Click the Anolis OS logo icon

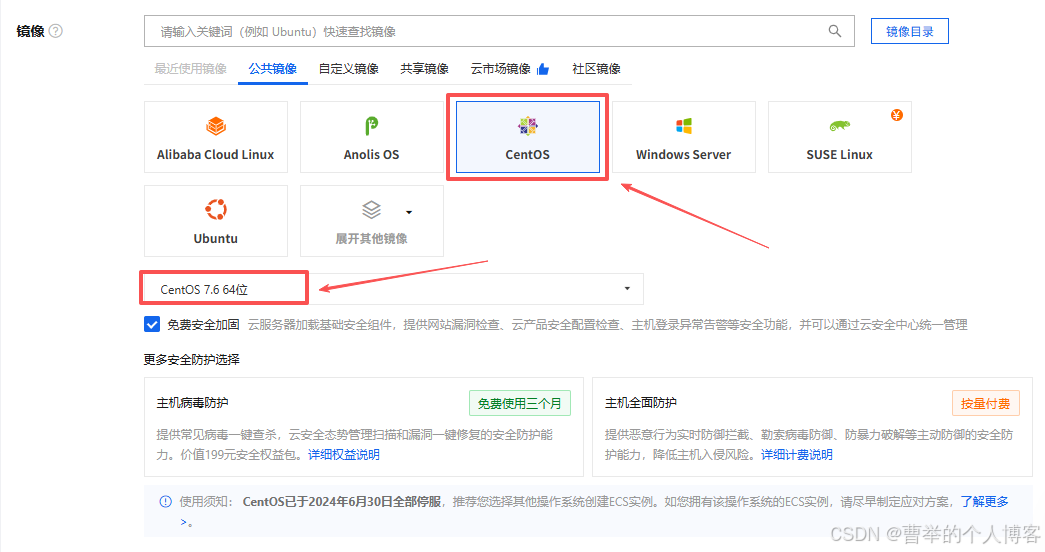click(371, 125)
